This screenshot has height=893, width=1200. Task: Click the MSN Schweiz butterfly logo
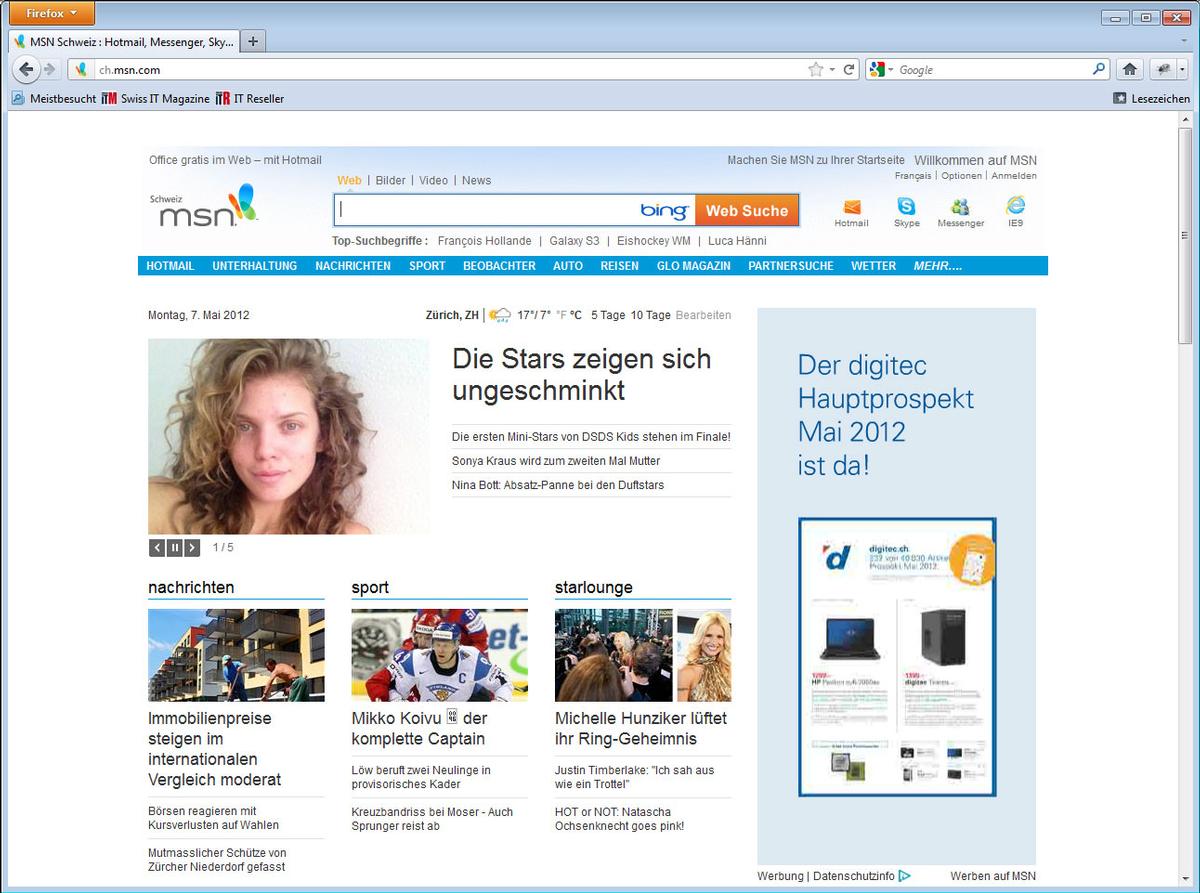(x=204, y=207)
